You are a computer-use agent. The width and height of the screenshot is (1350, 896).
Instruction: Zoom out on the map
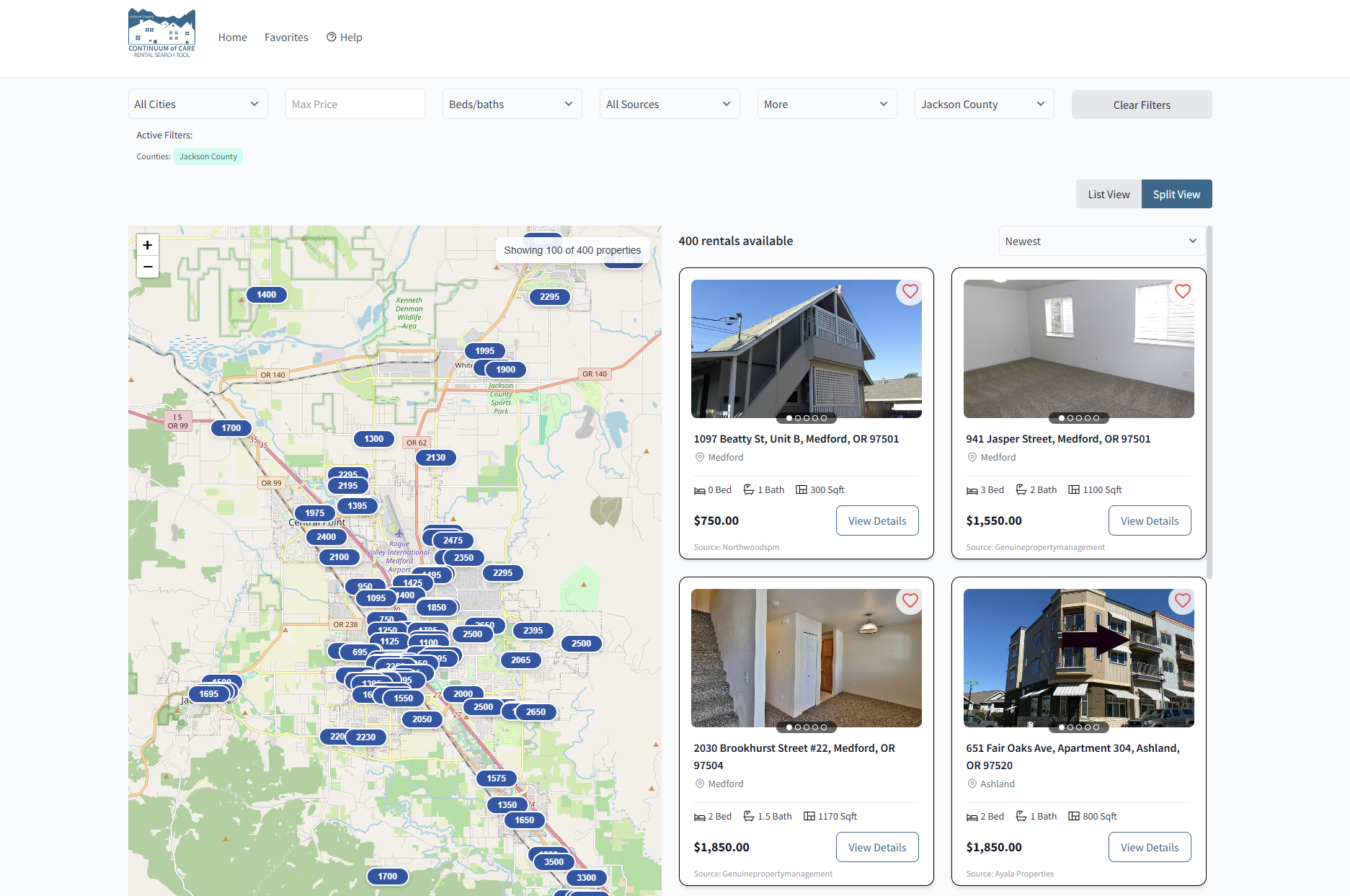pyautogui.click(x=148, y=267)
